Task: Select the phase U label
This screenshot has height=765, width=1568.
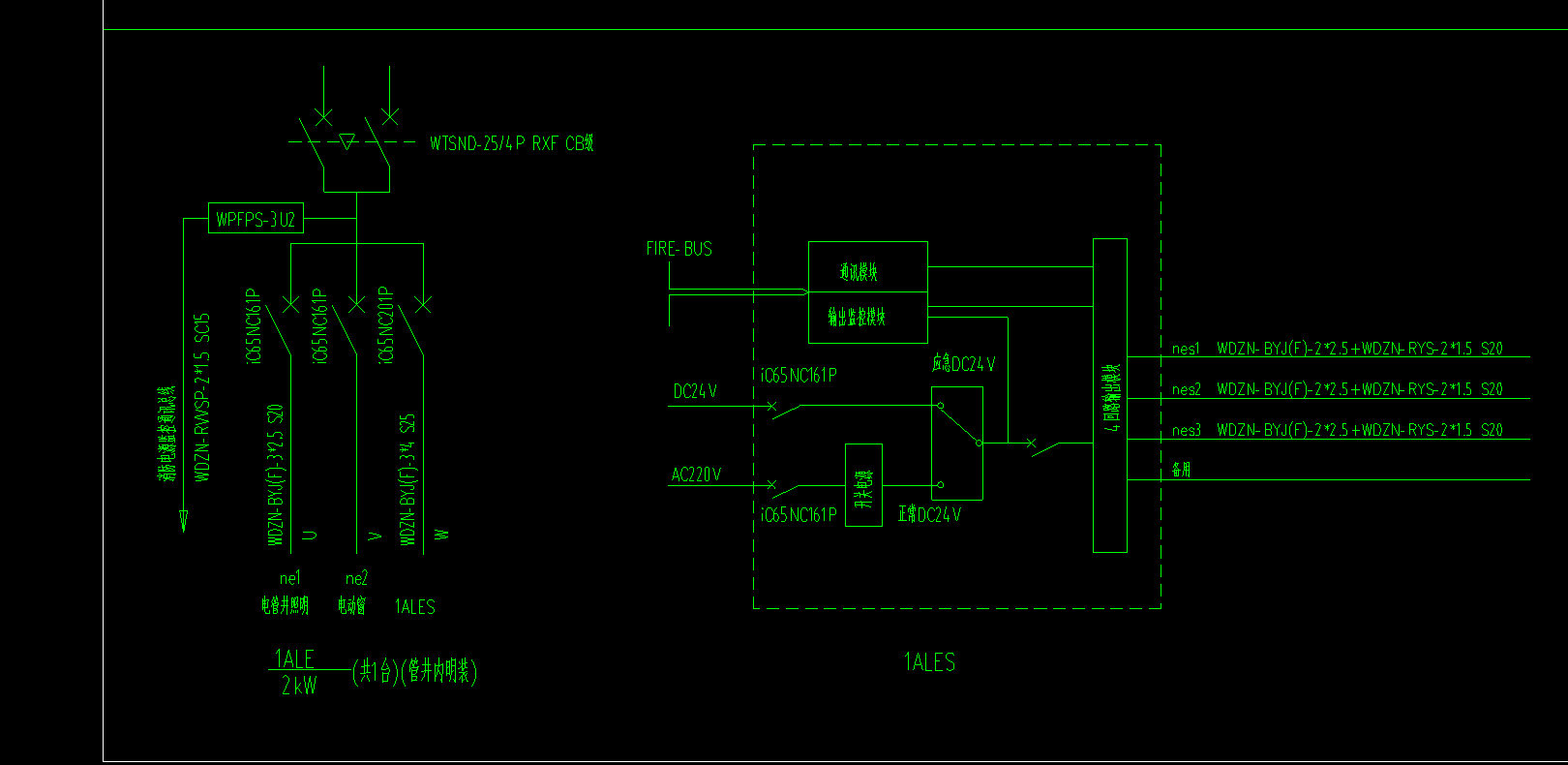Action: (x=310, y=535)
